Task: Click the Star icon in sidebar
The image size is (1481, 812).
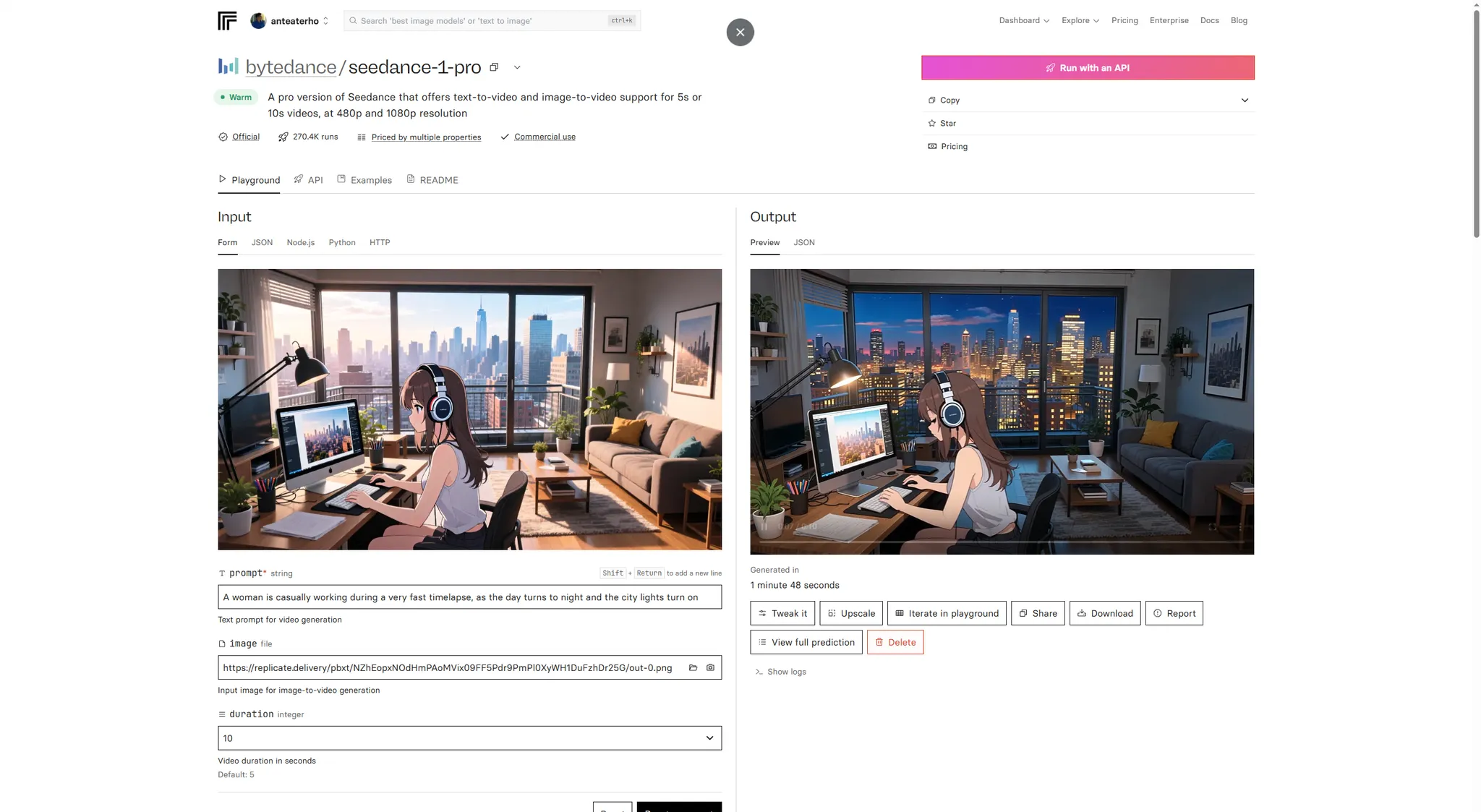Action: pyautogui.click(x=932, y=124)
